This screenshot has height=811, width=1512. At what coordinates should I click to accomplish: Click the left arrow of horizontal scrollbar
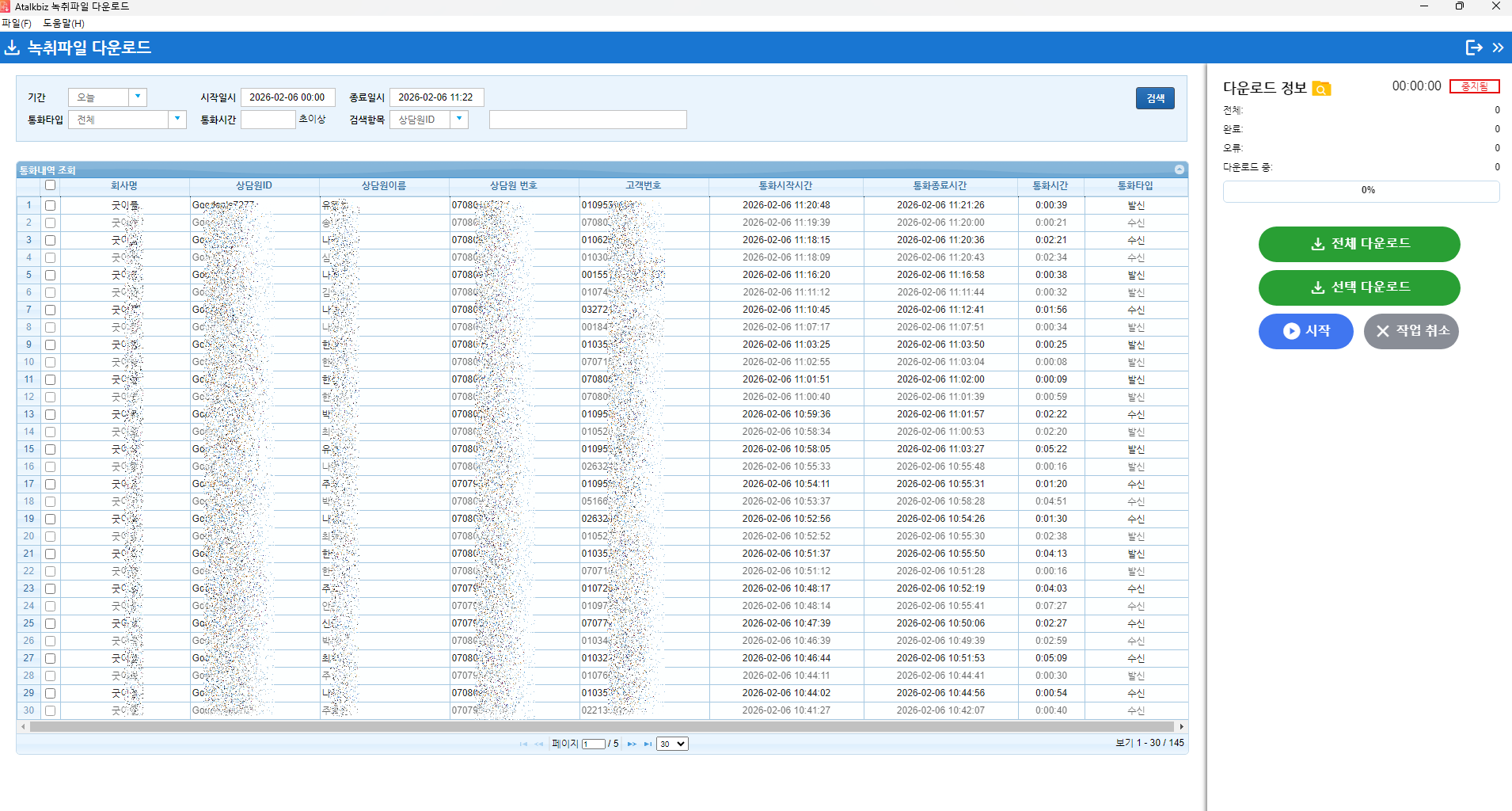[23, 726]
